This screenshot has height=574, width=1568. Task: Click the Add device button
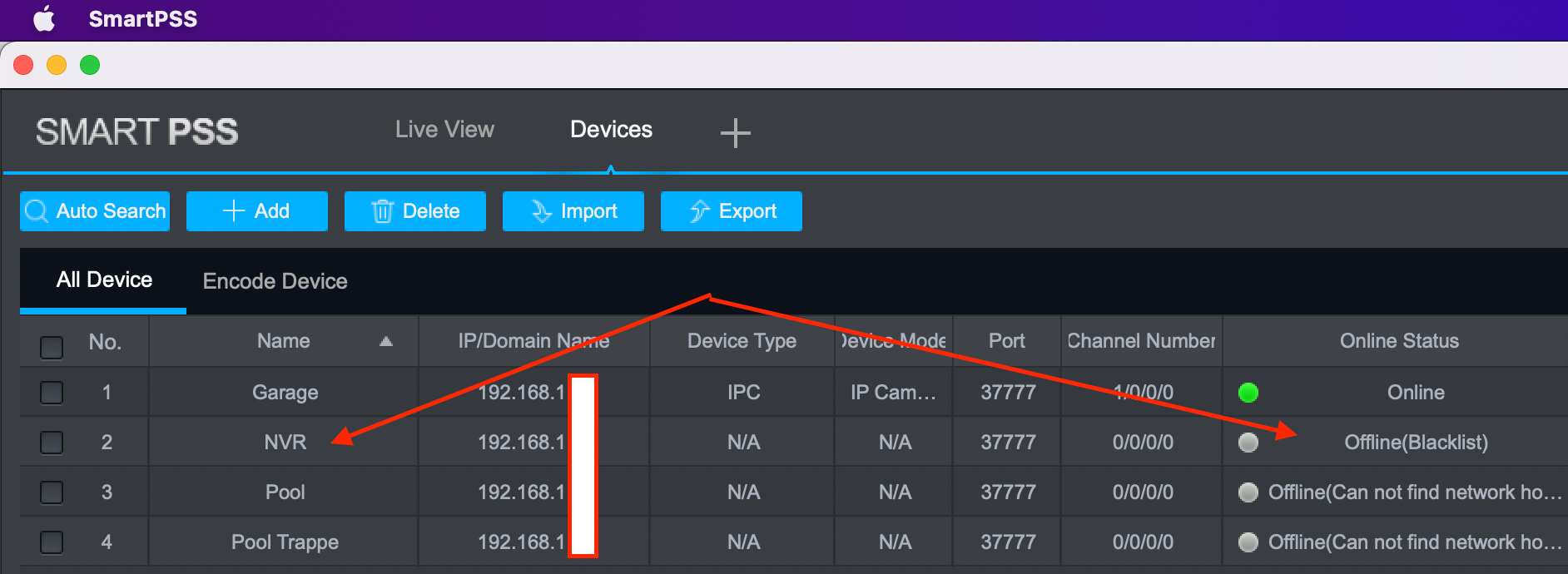coord(256,211)
